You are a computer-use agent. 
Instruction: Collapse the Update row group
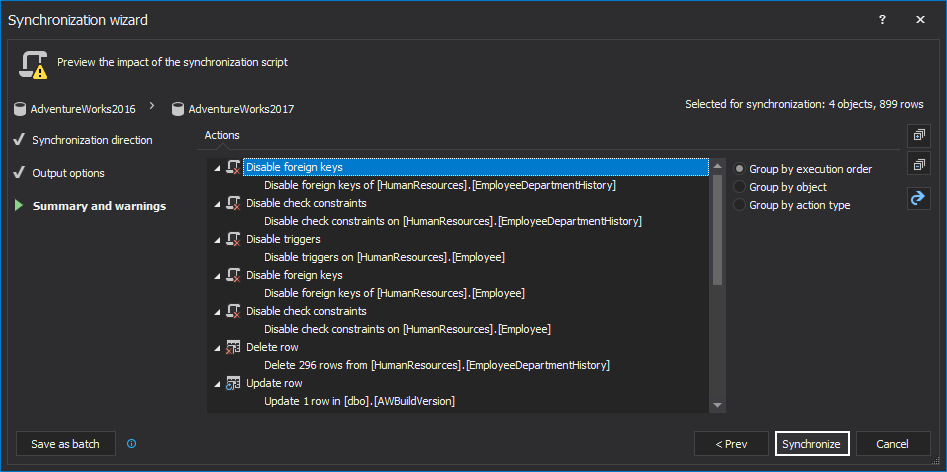[x=218, y=384]
